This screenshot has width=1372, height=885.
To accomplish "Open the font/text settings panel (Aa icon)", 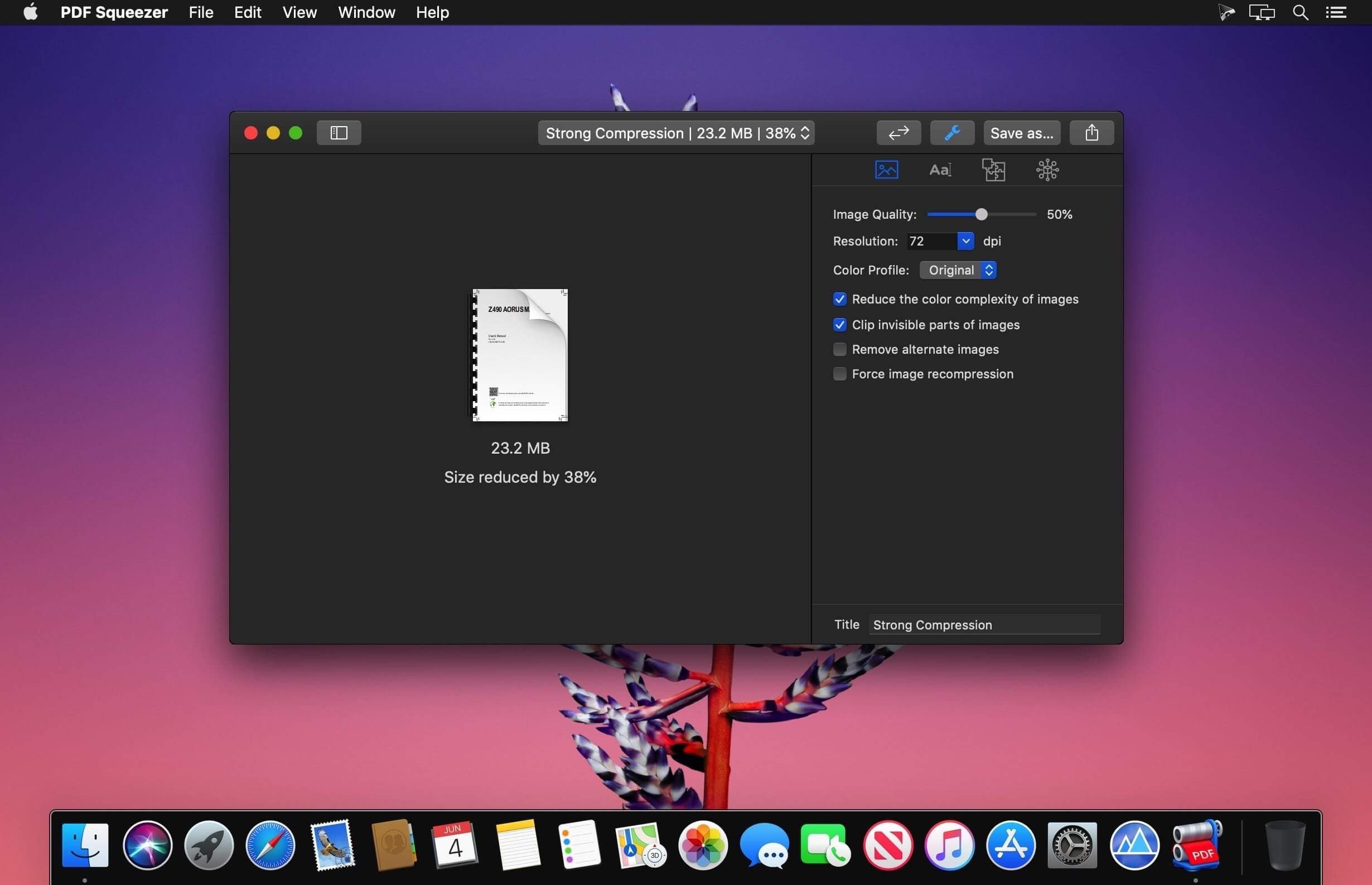I will tap(940, 169).
